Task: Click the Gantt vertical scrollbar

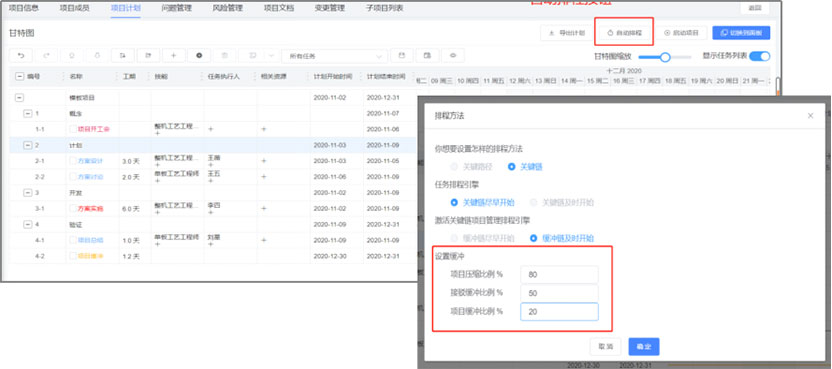Action: pyautogui.click(x=778, y=85)
